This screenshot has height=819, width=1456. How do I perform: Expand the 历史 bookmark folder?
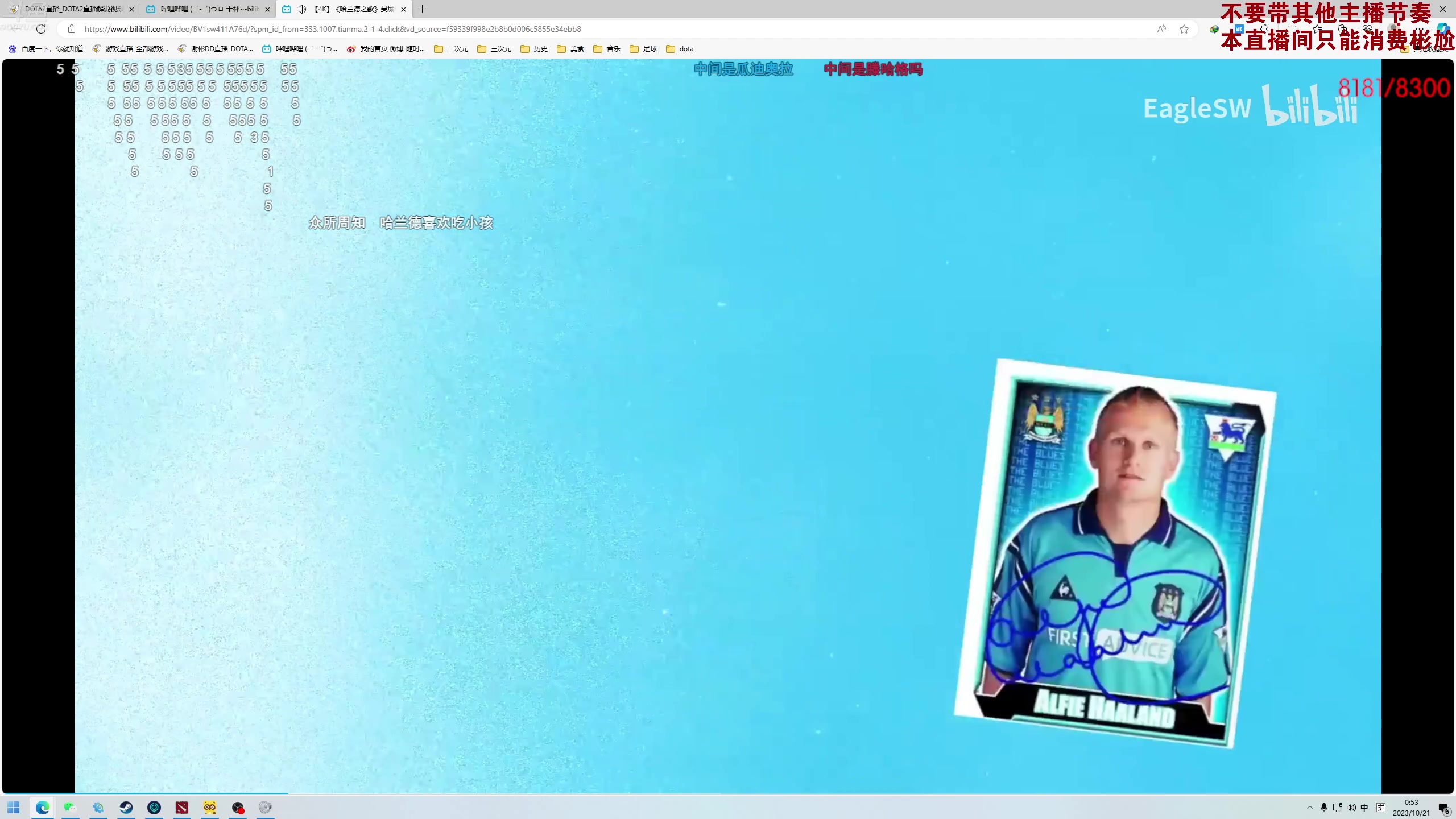(x=534, y=49)
